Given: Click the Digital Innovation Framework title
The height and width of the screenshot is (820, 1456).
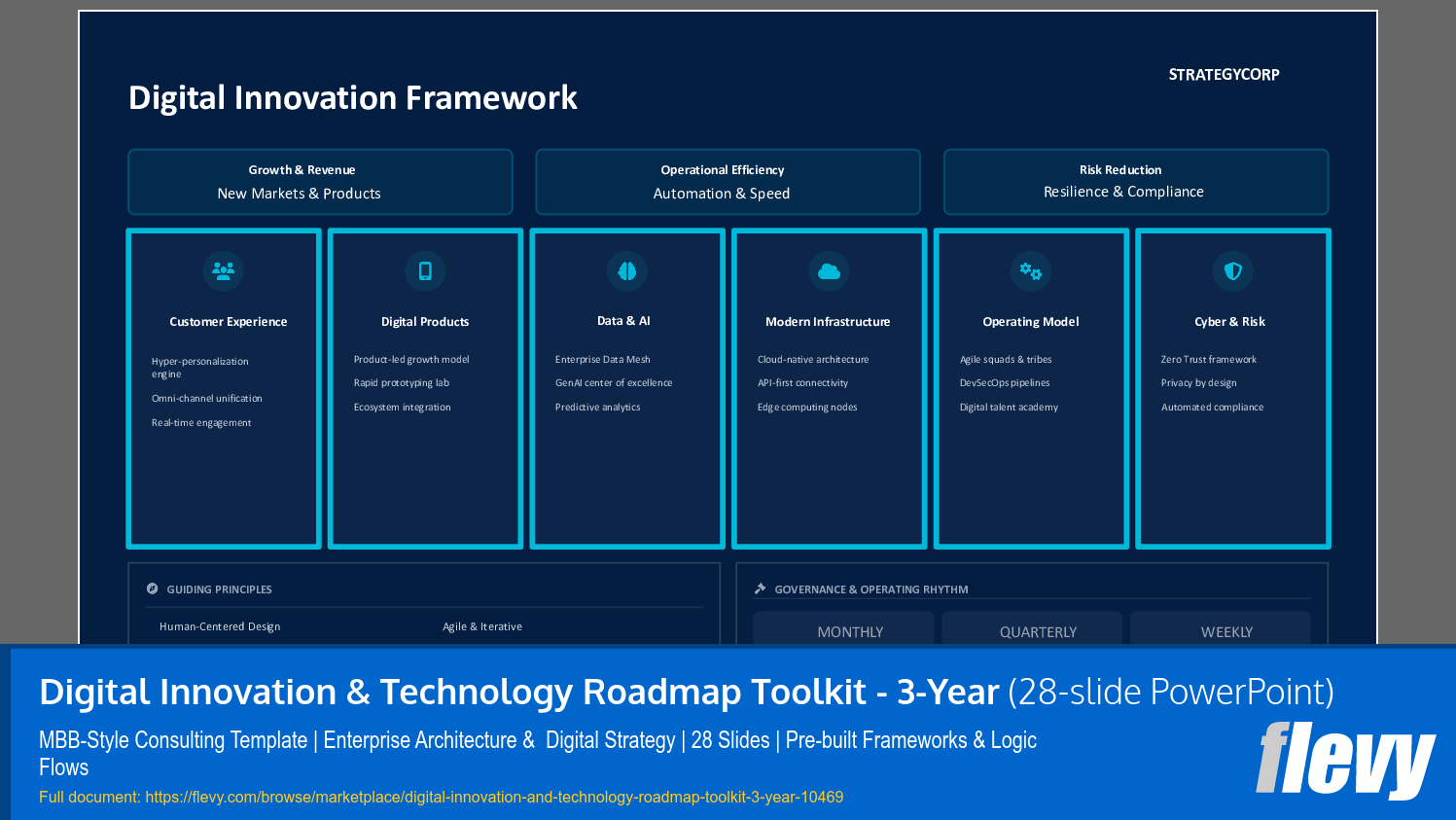Looking at the screenshot, I should (x=354, y=97).
